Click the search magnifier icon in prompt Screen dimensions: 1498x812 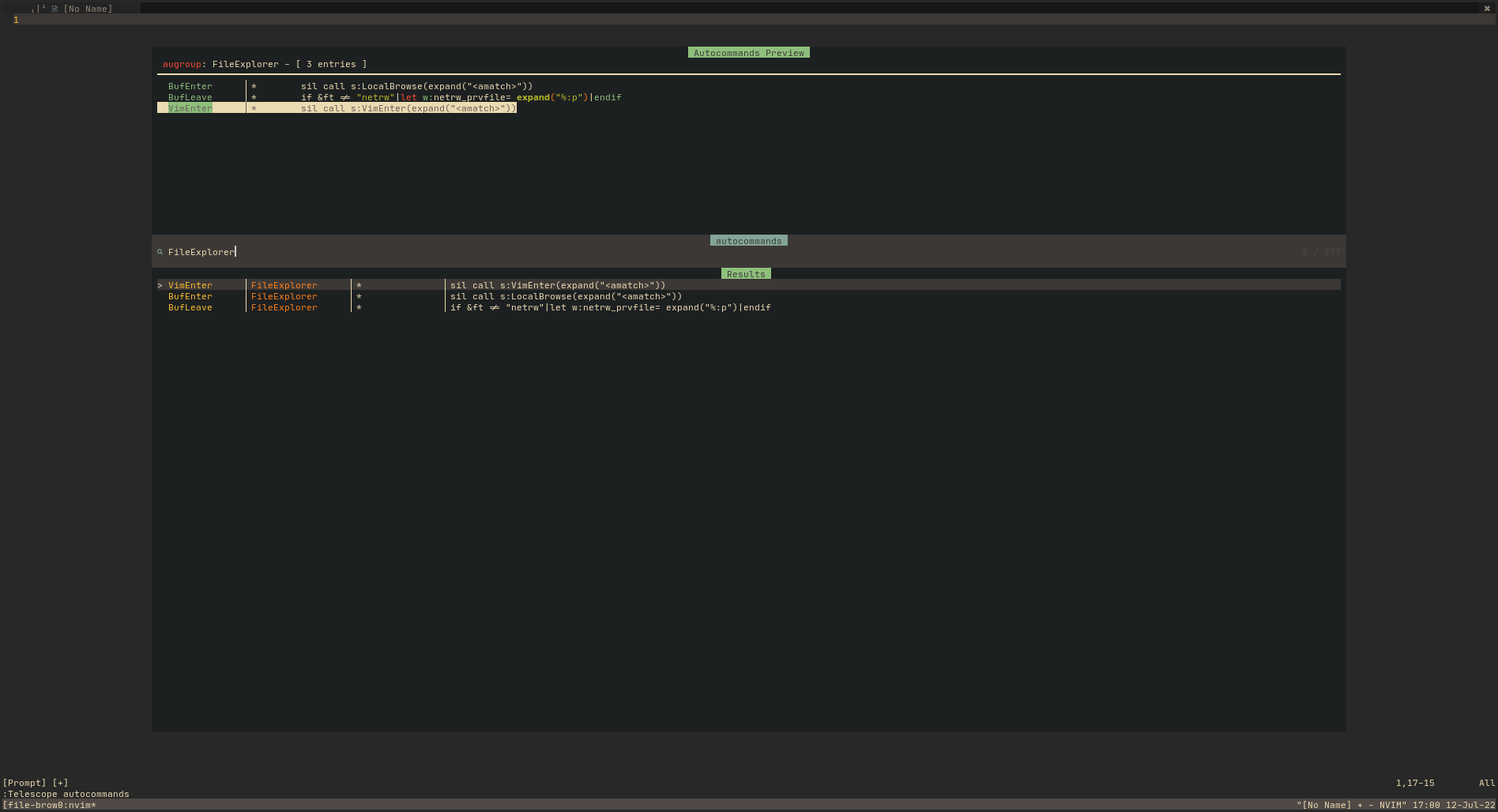pos(160,252)
